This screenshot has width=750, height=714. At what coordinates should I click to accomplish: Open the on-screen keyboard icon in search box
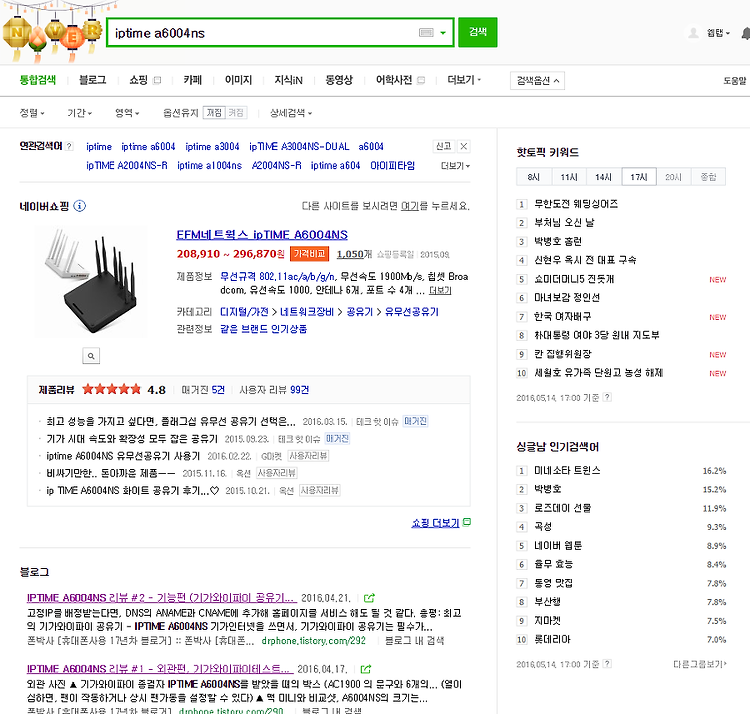426,33
